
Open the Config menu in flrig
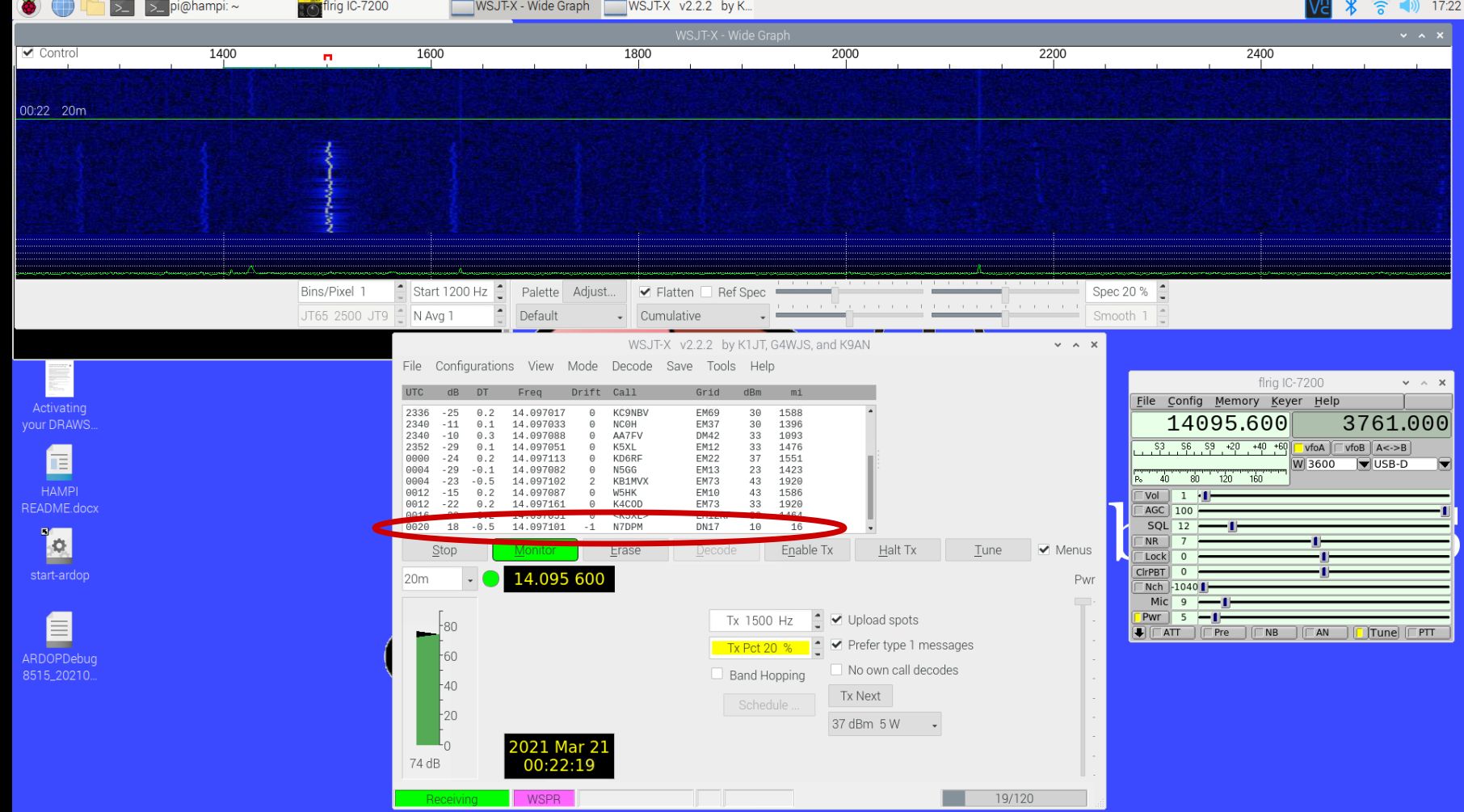pyautogui.click(x=1184, y=401)
